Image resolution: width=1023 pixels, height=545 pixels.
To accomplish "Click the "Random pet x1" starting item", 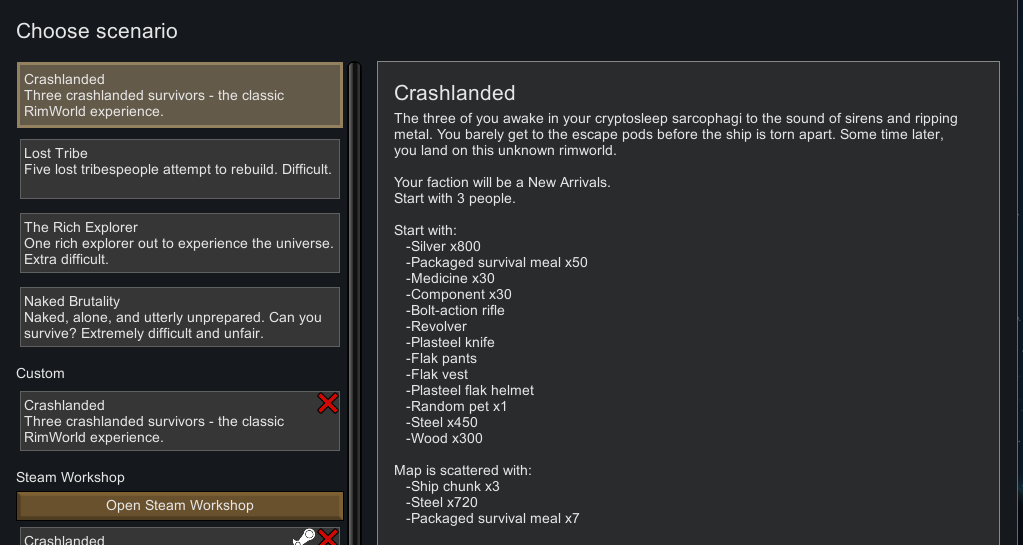I will point(456,406).
